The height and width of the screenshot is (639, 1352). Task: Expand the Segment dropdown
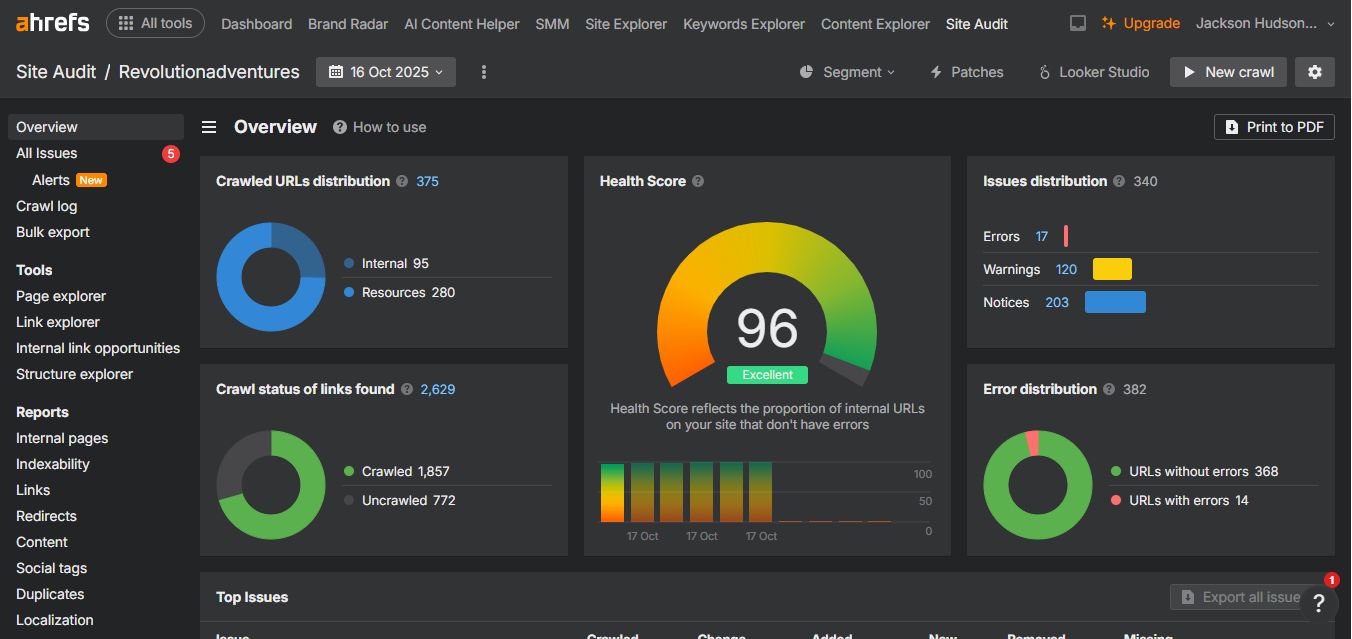point(848,72)
